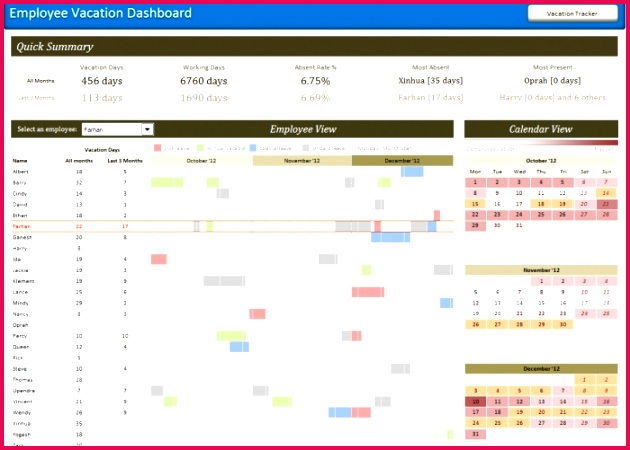The width and height of the screenshot is (630, 450).
Task: Select the November '12 timeline header
Action: pyautogui.click(x=302, y=161)
